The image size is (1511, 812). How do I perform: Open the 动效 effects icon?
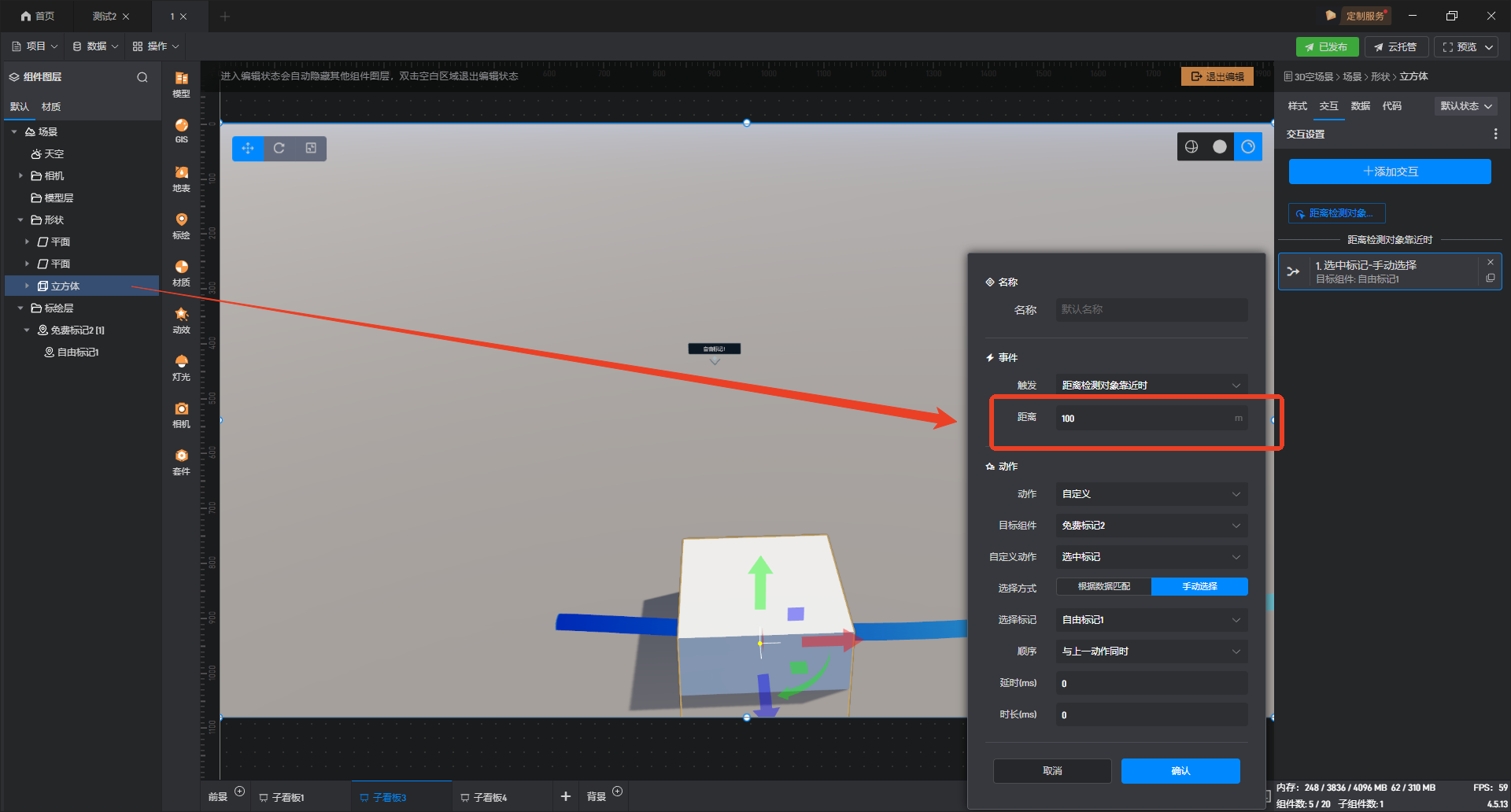181,319
